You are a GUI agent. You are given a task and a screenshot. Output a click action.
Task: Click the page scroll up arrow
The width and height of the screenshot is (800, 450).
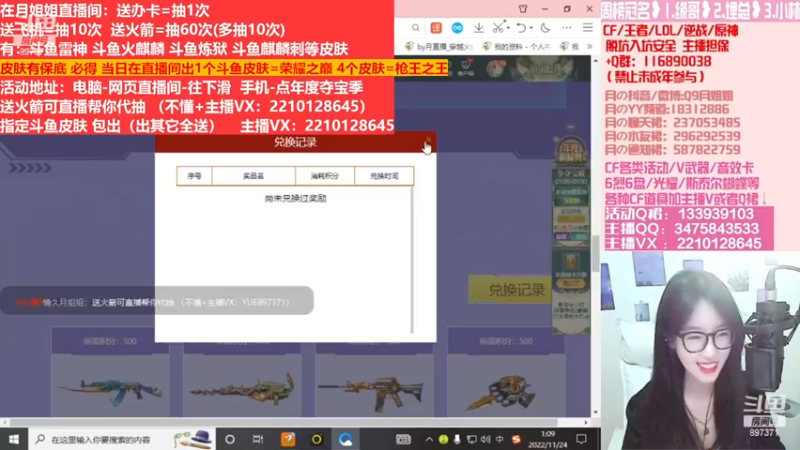(595, 61)
